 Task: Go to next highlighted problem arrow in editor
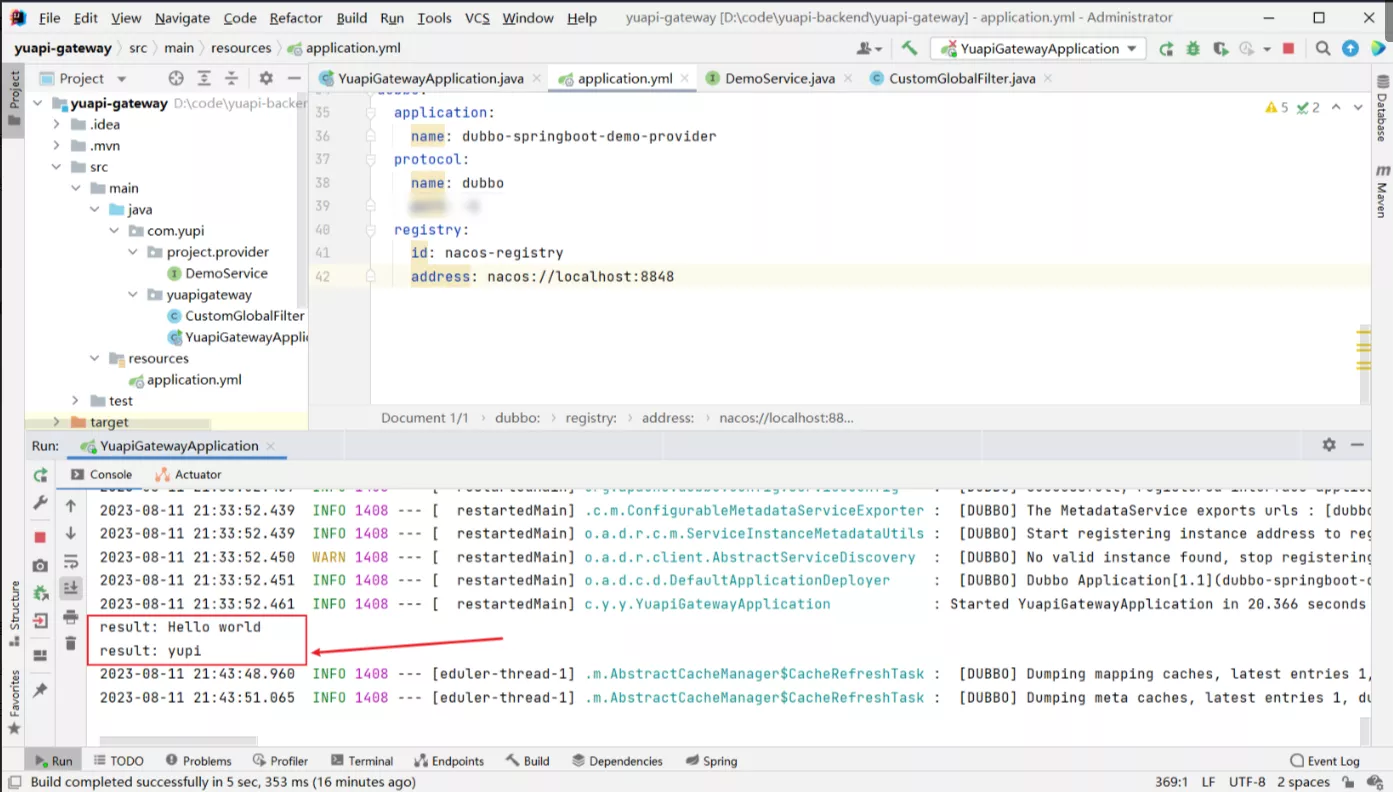tap(1359, 107)
